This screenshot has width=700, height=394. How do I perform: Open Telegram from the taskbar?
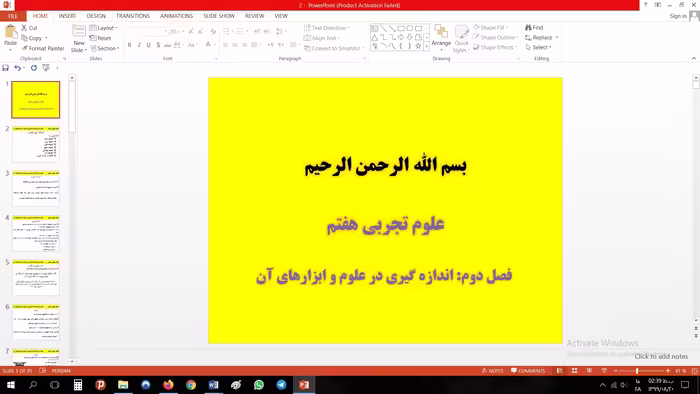click(281, 385)
